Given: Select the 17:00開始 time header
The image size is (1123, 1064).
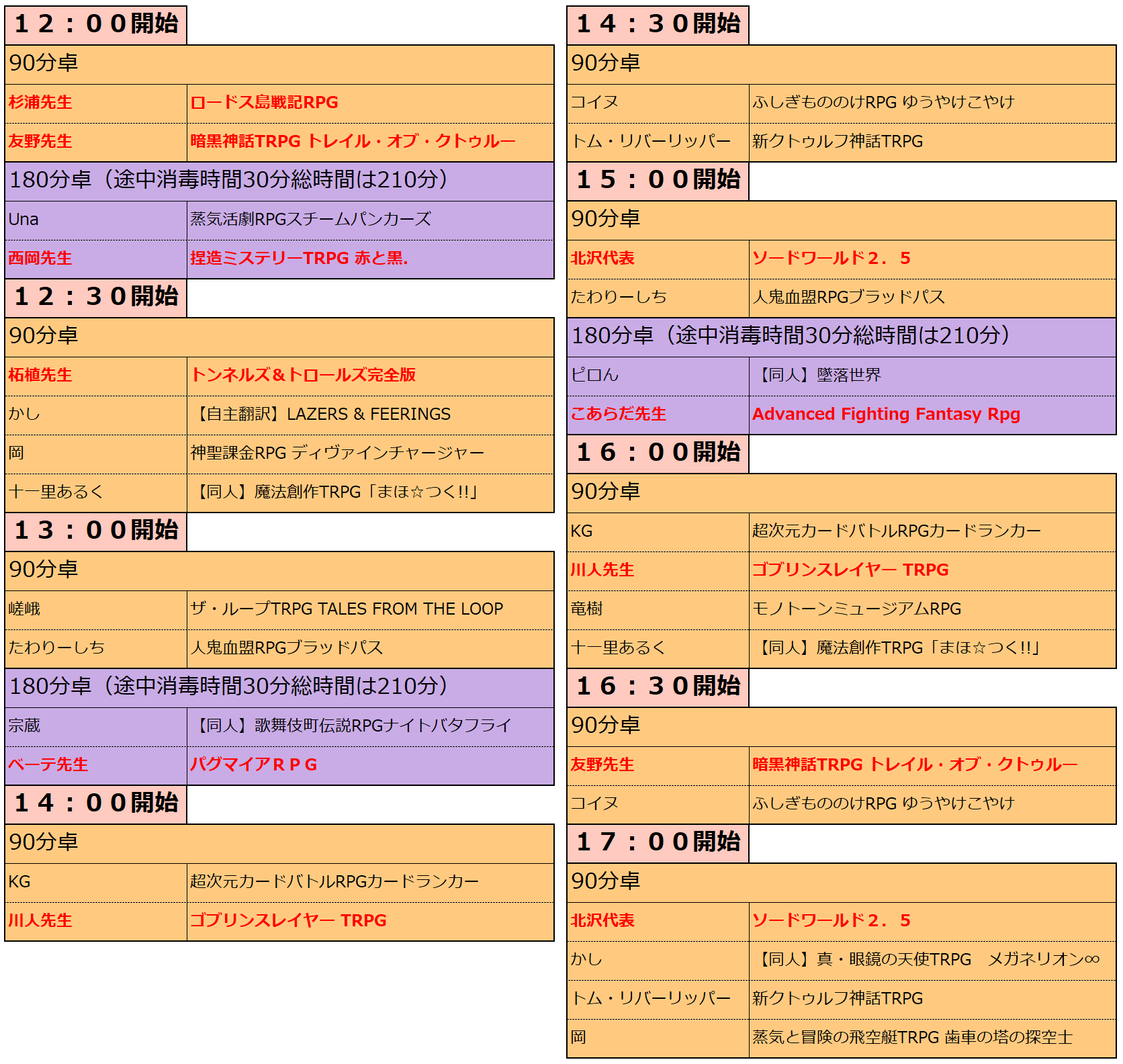Looking at the screenshot, I should 658,843.
